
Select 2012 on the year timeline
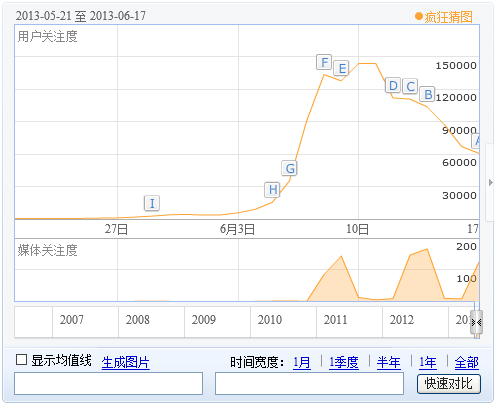point(402,320)
